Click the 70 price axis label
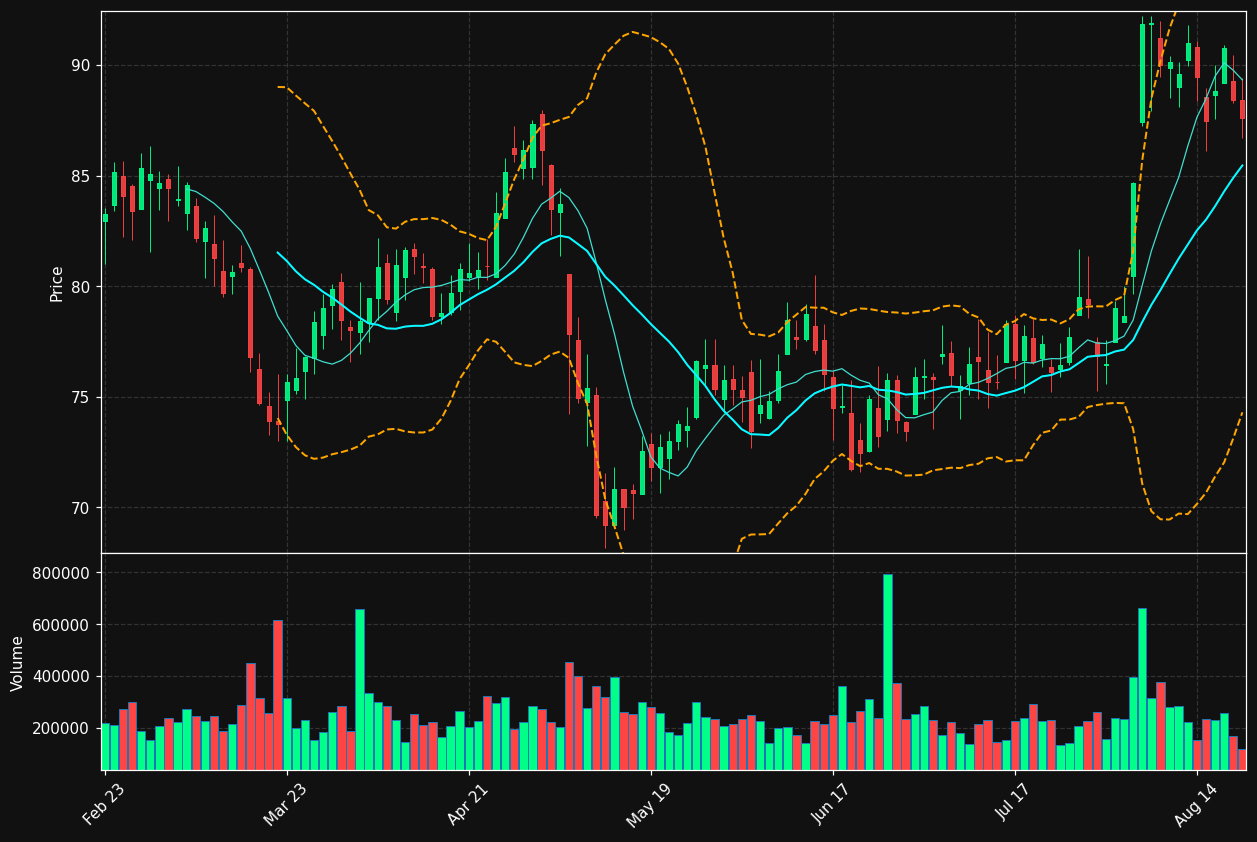 80,508
